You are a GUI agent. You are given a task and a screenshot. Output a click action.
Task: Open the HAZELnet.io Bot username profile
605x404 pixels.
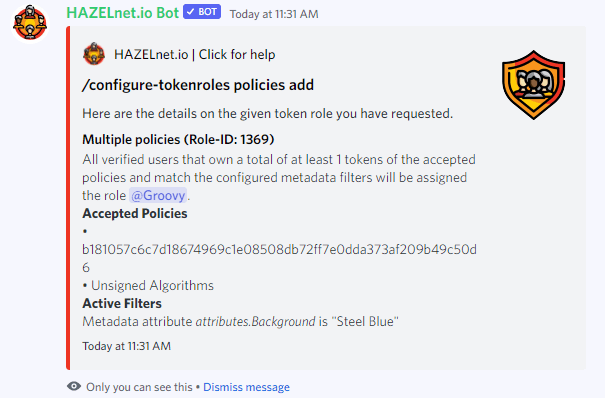(122, 13)
